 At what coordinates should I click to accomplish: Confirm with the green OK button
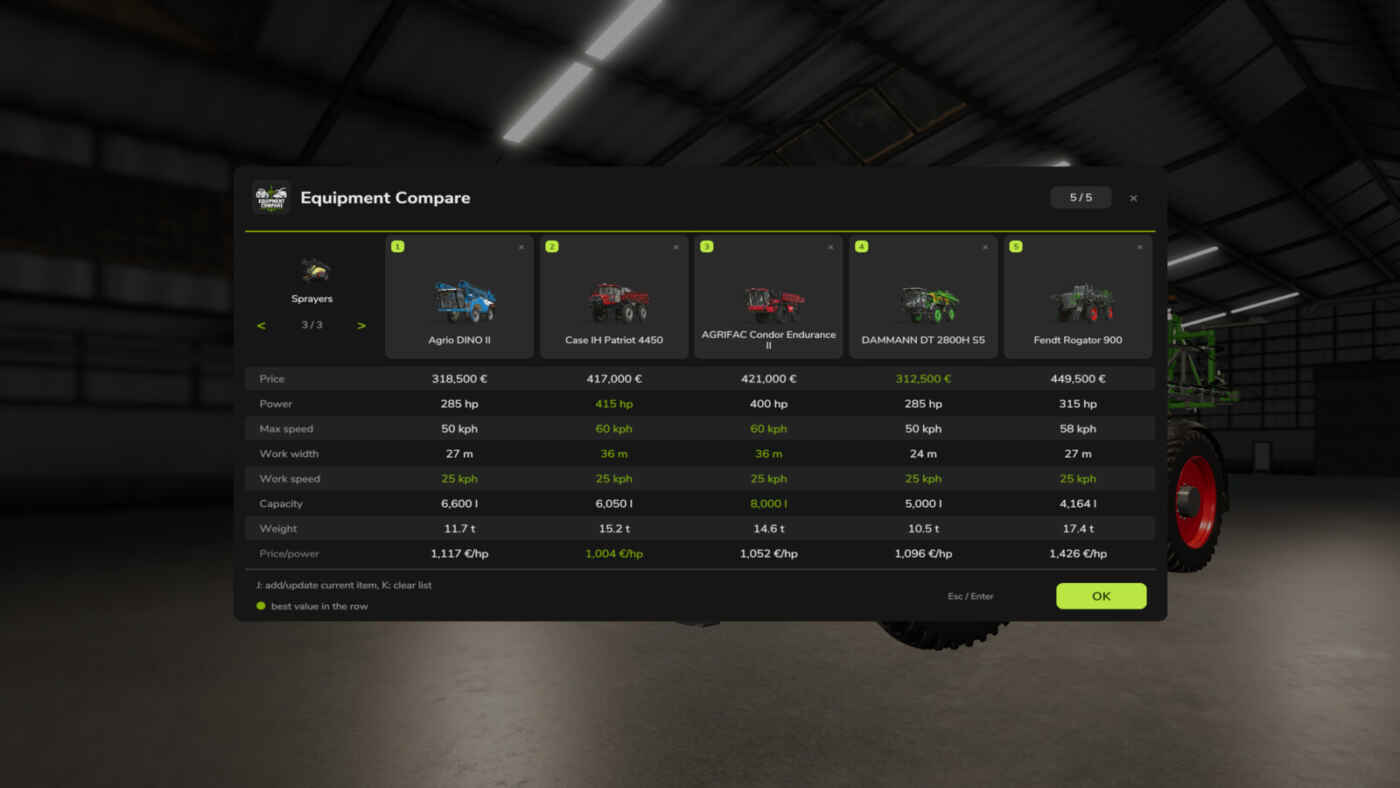point(1101,596)
